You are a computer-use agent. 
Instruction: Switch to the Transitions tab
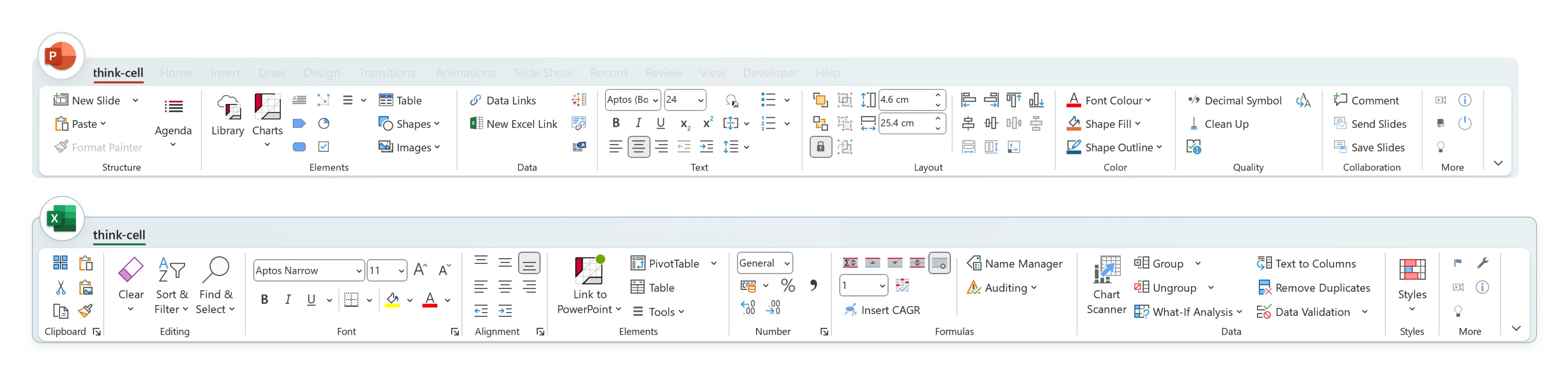click(387, 73)
